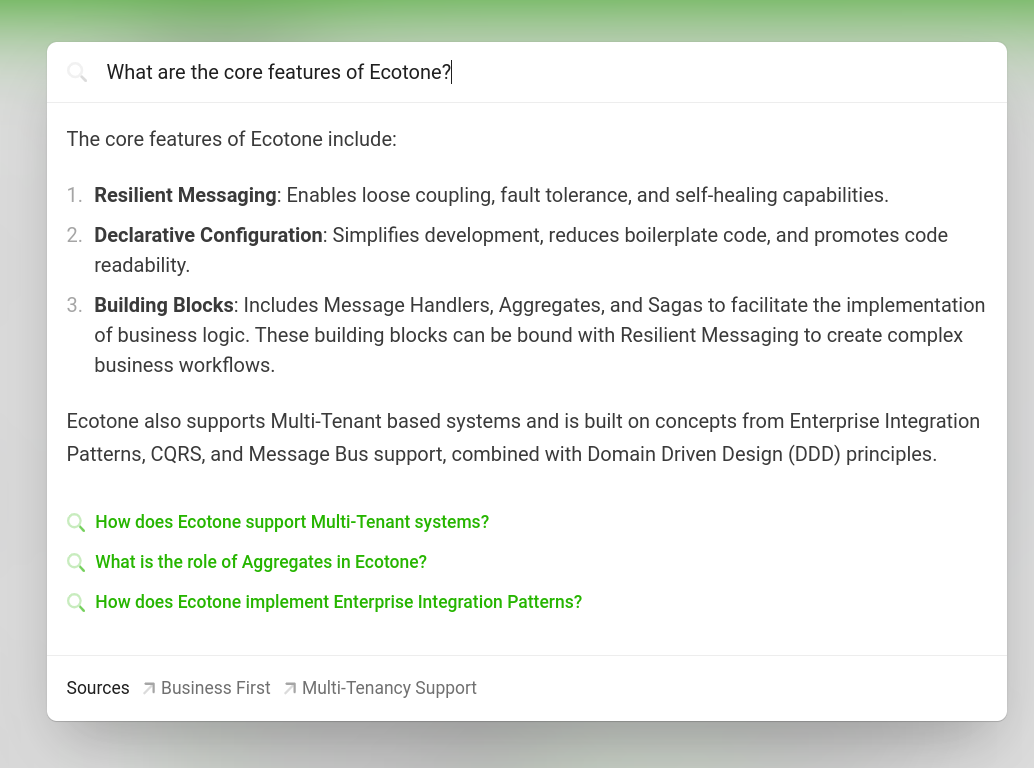This screenshot has height=768, width=1034.
Task: Open 'How does Ecotone support Multi-Tenant systems?' suggestion
Action: tap(292, 522)
